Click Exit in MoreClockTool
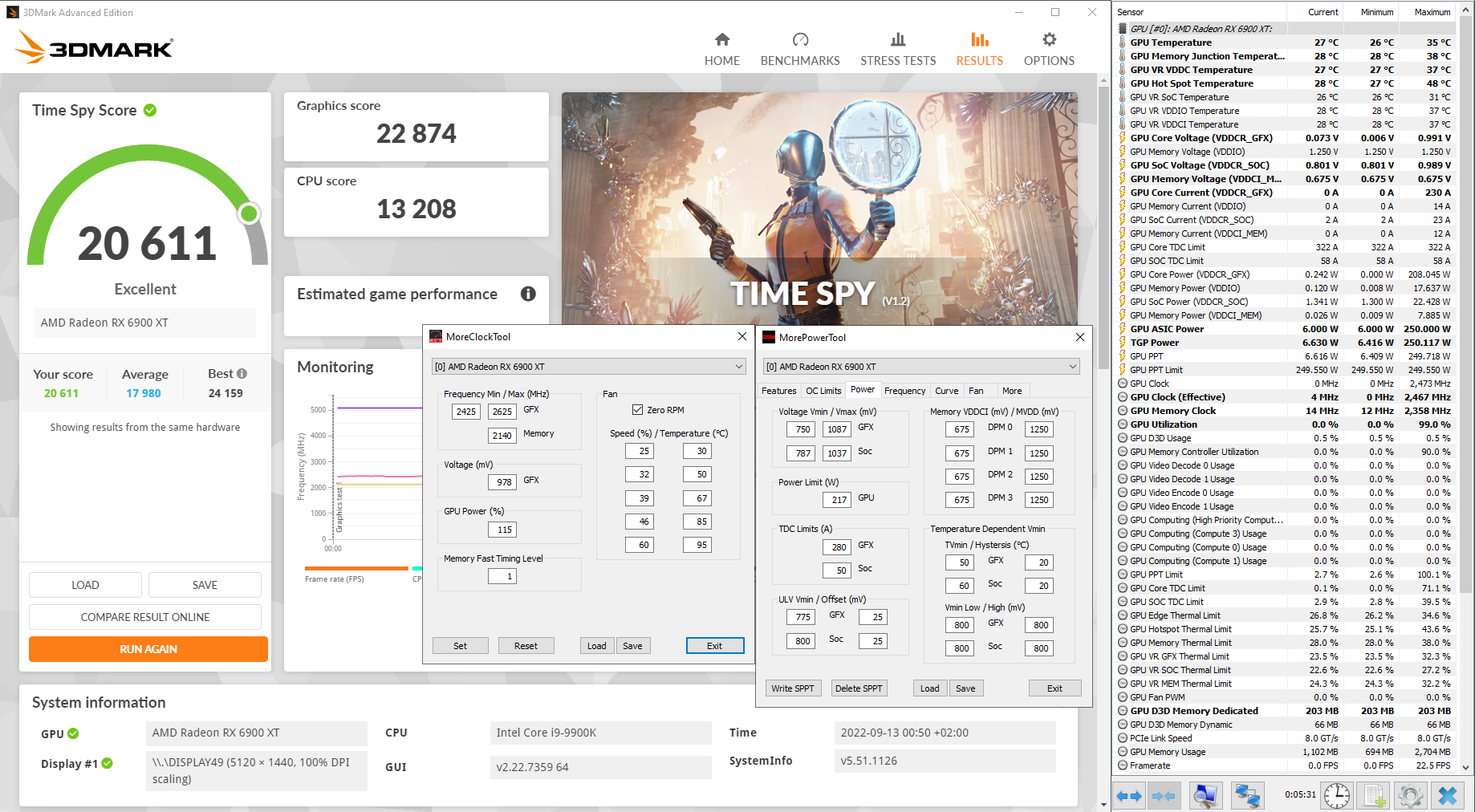 tap(714, 646)
